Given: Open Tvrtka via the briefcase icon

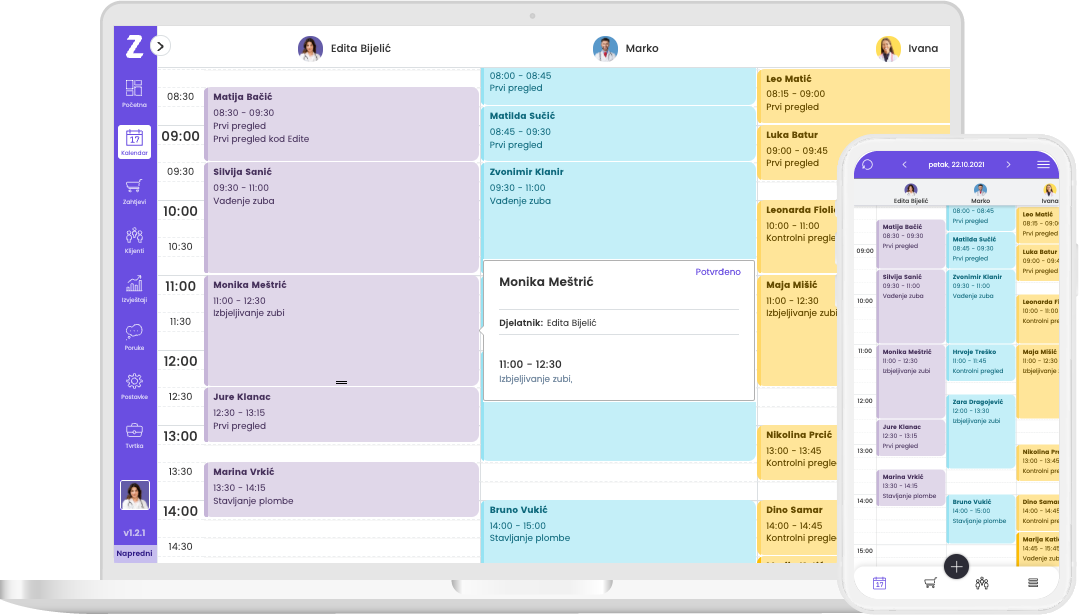Looking at the screenshot, I should 135,435.
